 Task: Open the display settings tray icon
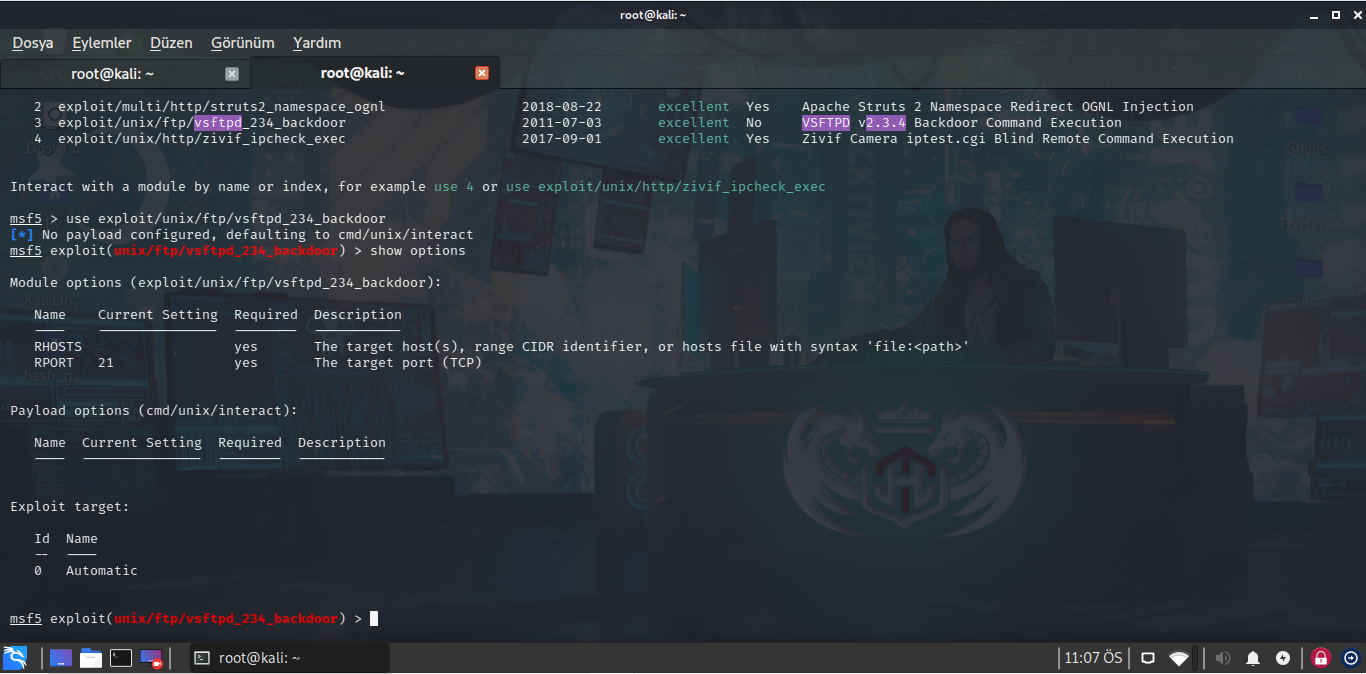pyautogui.click(x=1148, y=658)
